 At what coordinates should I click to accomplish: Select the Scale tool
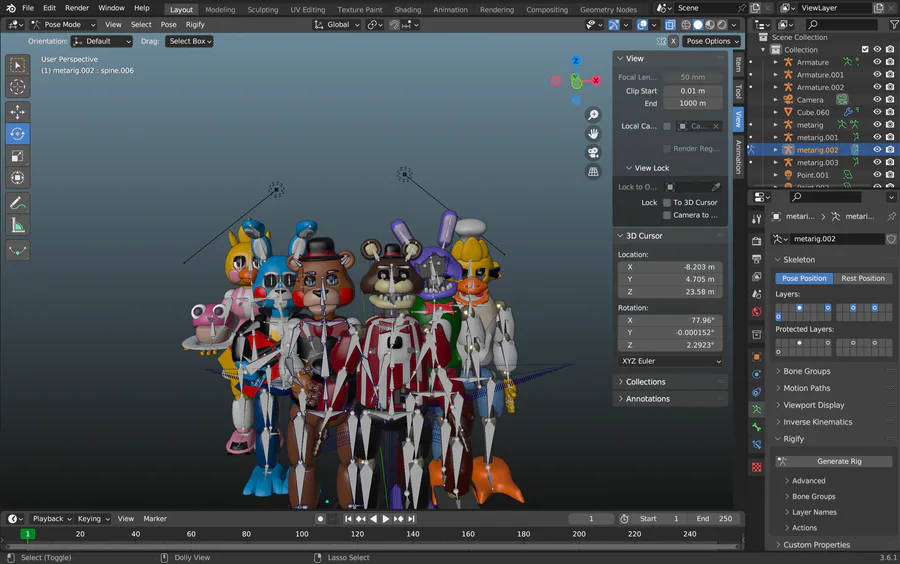[x=18, y=156]
